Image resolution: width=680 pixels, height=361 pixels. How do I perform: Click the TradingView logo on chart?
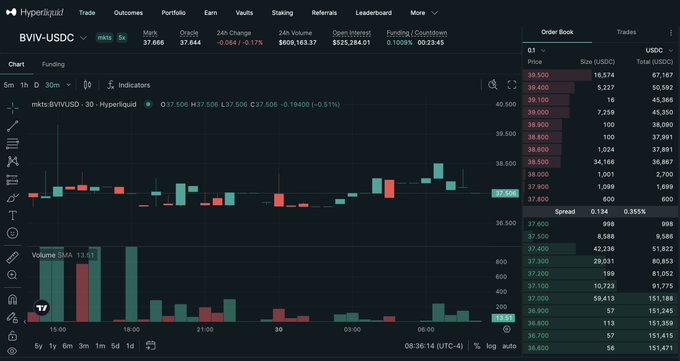coord(42,308)
